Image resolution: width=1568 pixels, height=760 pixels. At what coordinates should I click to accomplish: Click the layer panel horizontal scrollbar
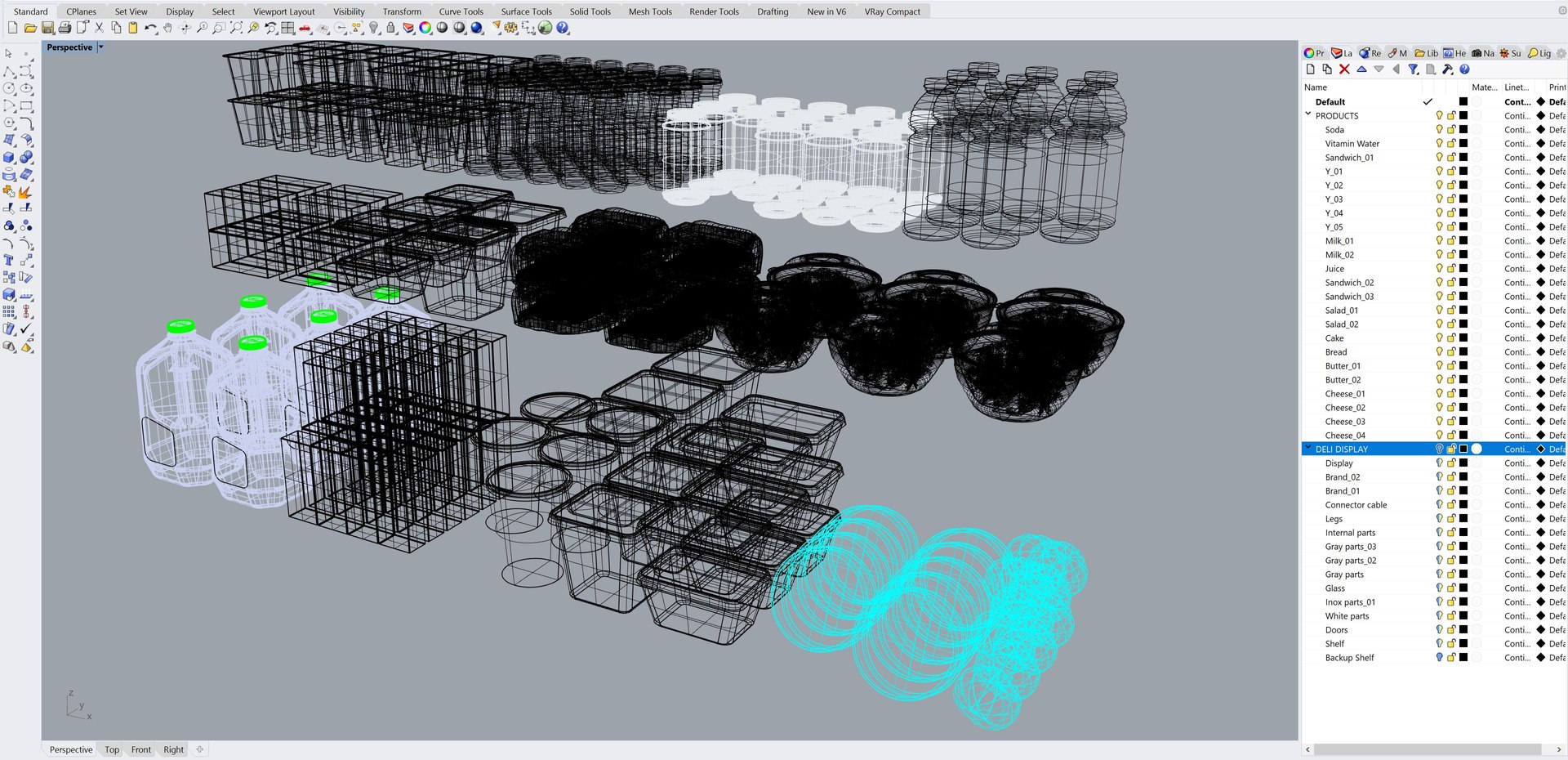1427,749
